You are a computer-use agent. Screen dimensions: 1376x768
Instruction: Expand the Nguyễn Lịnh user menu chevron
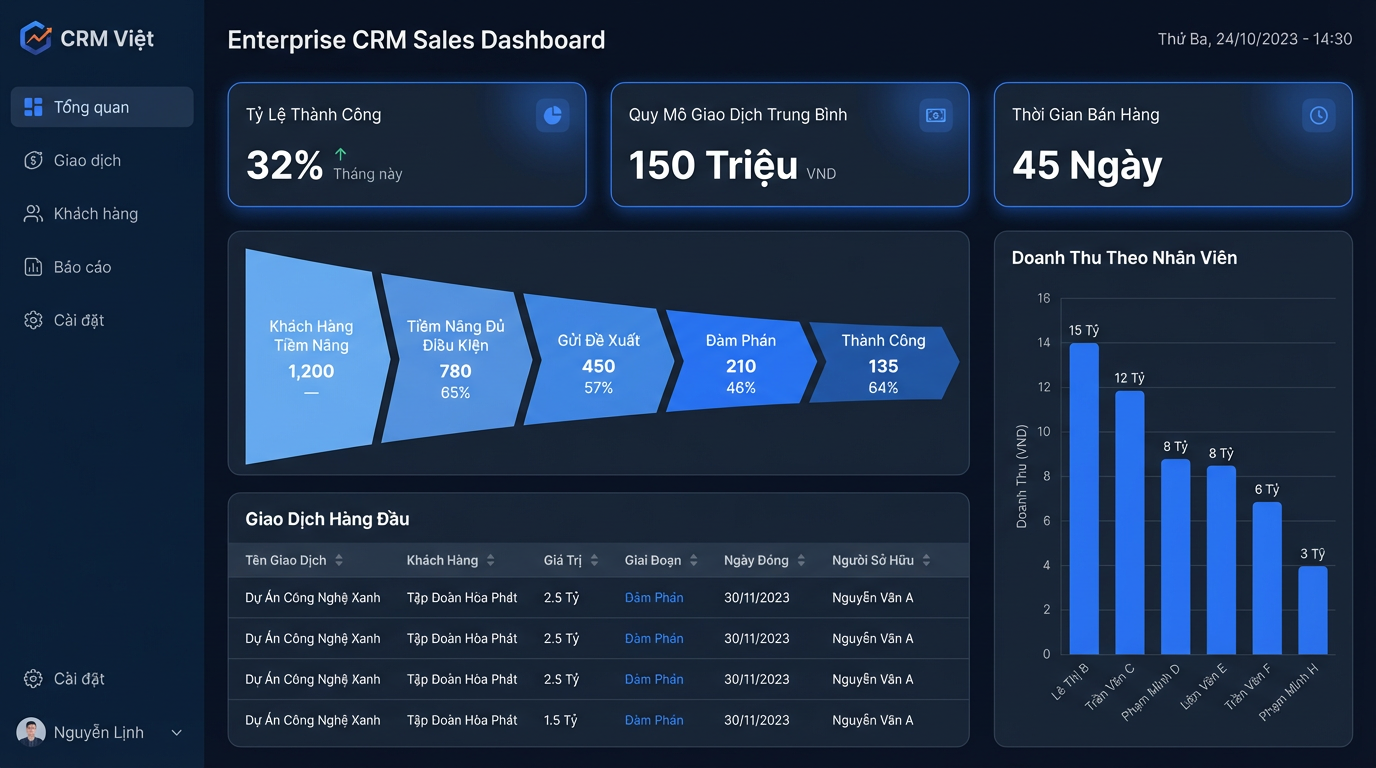coord(177,733)
